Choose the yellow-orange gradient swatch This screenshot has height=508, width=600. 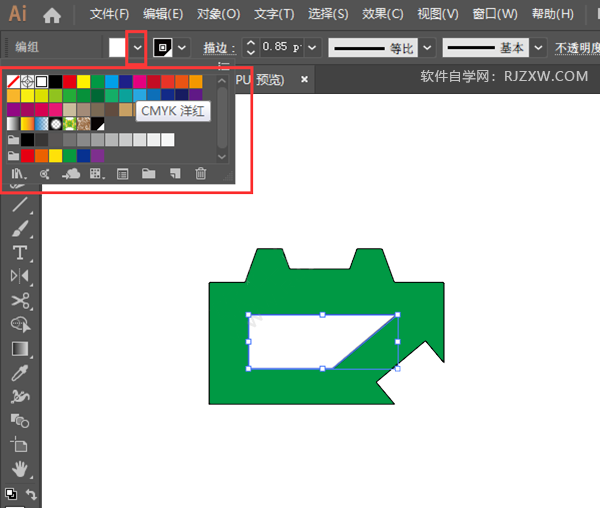pyautogui.click(x=28, y=124)
